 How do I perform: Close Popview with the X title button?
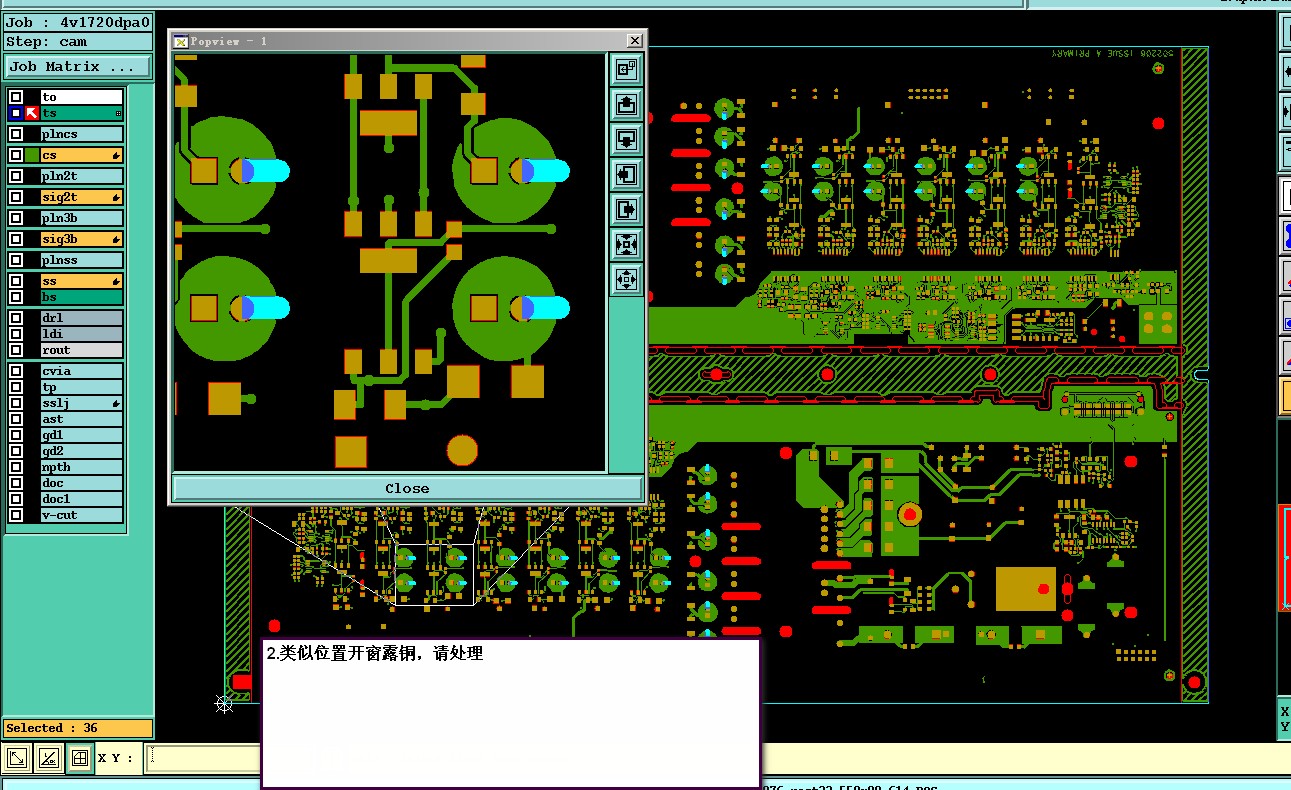tap(634, 41)
